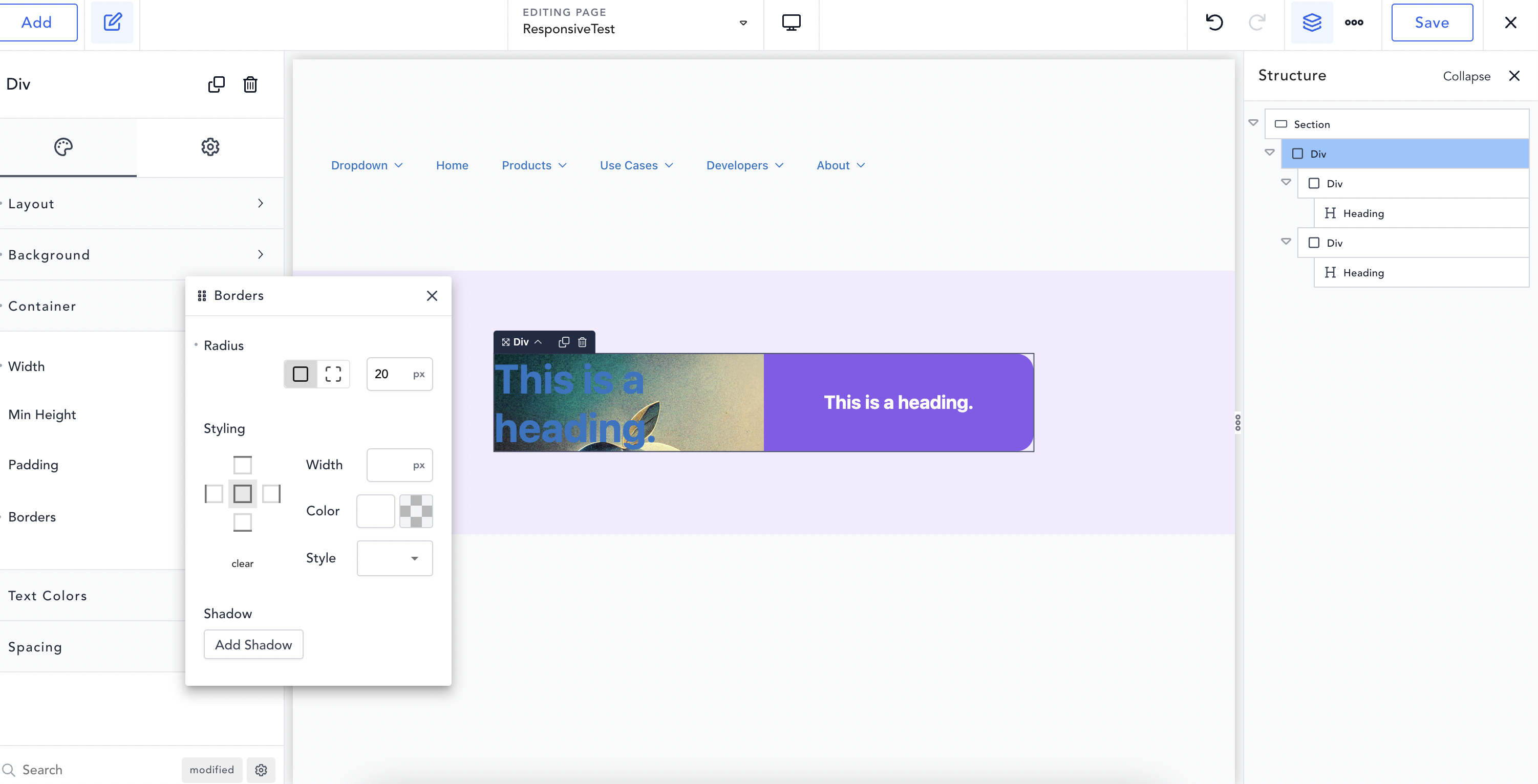1538x784 pixels.
Task: Toggle the top border styling square
Action: point(242,465)
